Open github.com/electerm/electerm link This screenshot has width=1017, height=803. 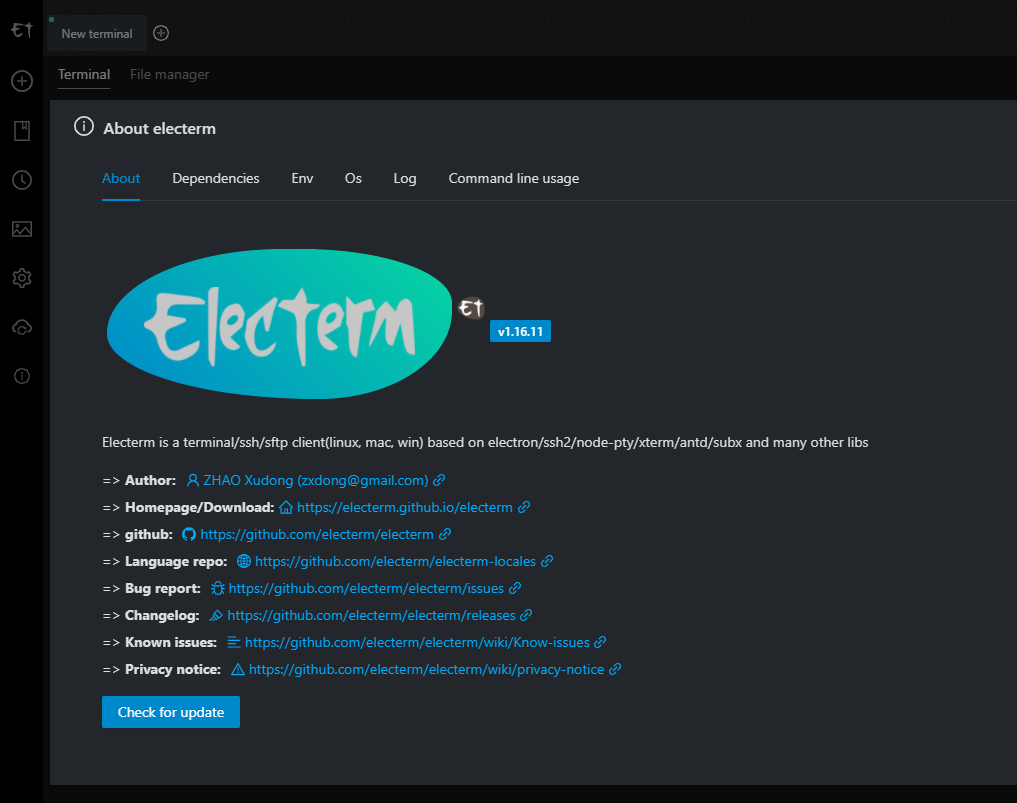pos(317,534)
